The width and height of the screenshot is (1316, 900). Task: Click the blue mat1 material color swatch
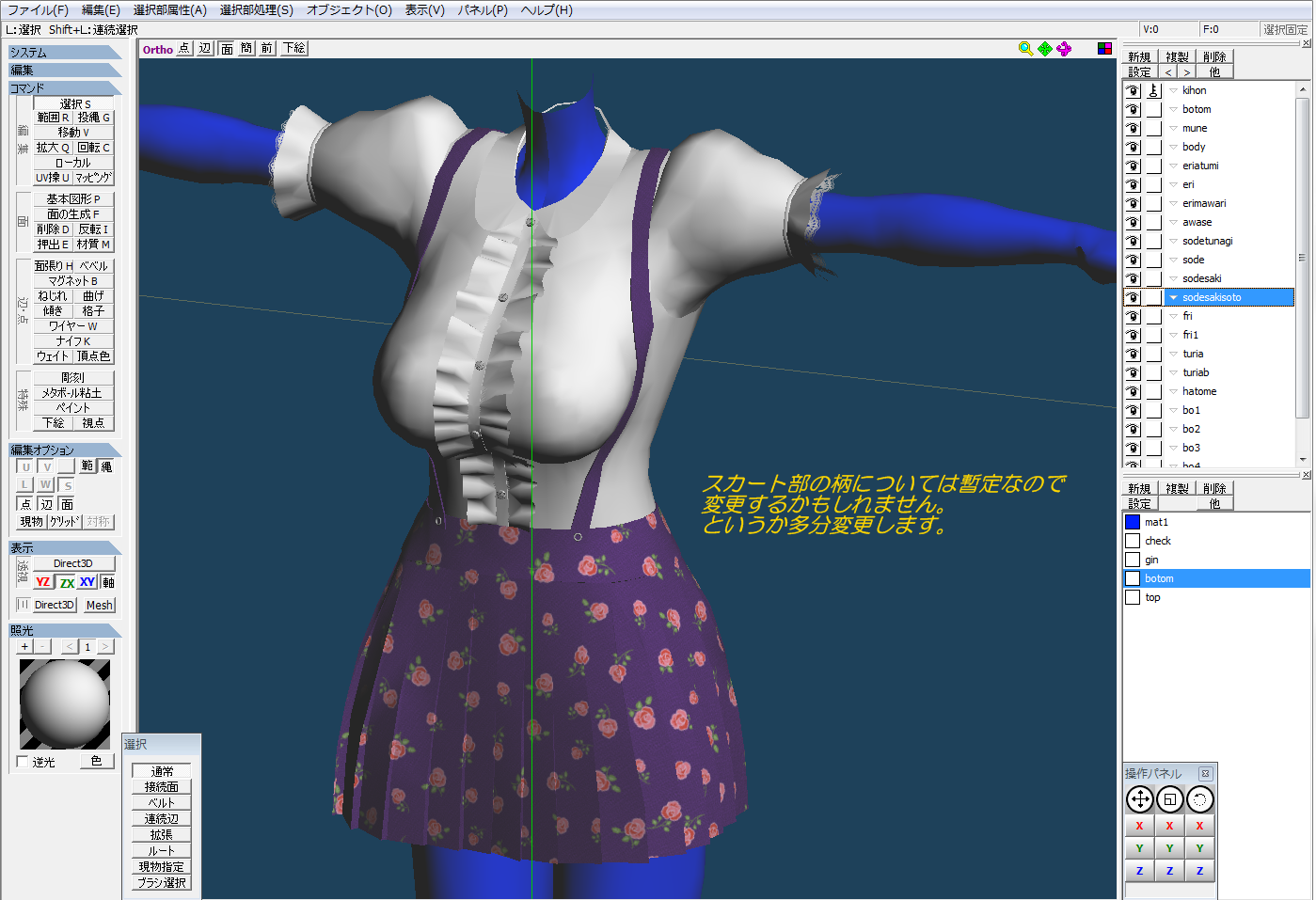1133,522
